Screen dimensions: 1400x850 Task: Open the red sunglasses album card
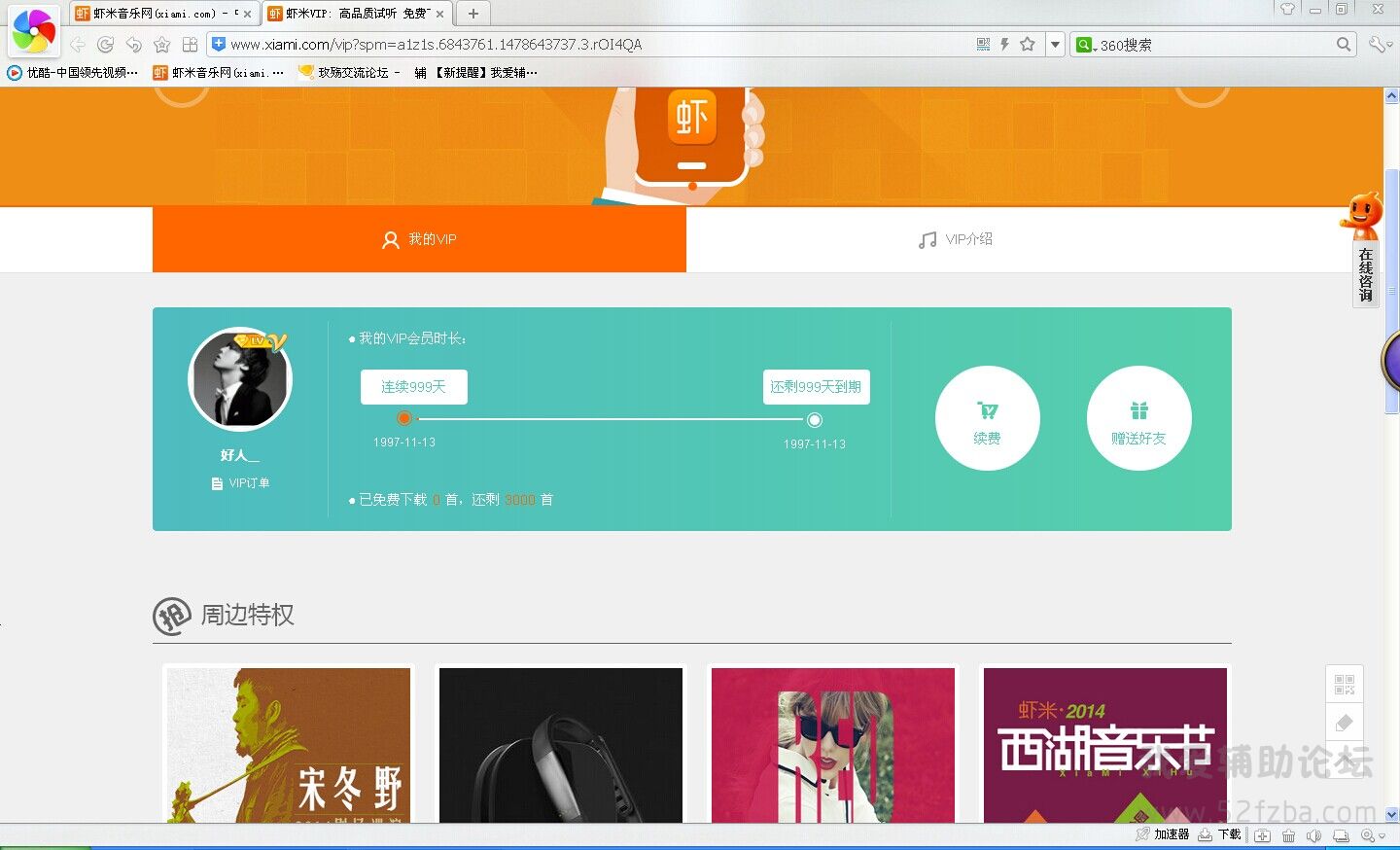pyautogui.click(x=833, y=745)
